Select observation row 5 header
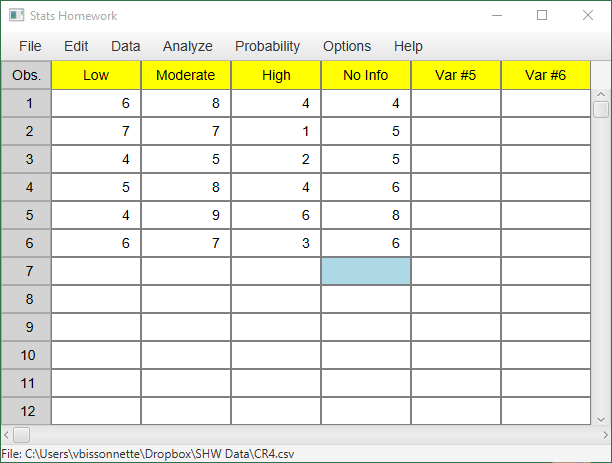This screenshot has height=463, width=612. (26, 215)
